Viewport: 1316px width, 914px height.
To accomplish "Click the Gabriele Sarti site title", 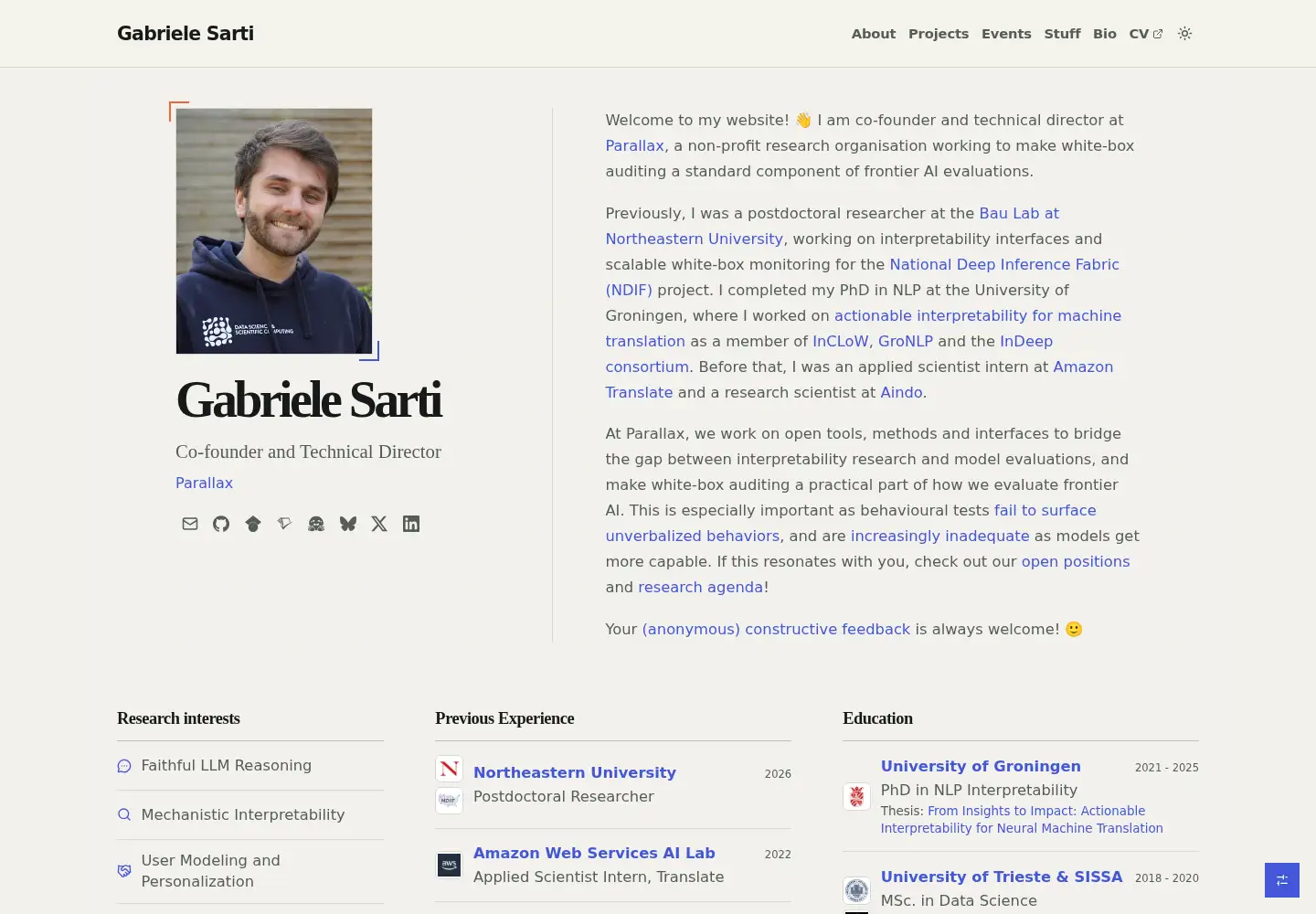I will [186, 34].
